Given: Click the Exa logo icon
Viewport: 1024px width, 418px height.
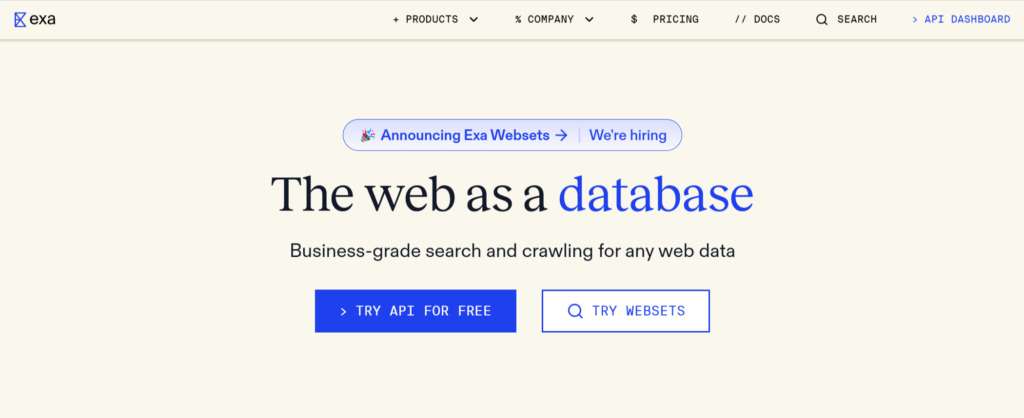Looking at the screenshot, I should [20, 19].
